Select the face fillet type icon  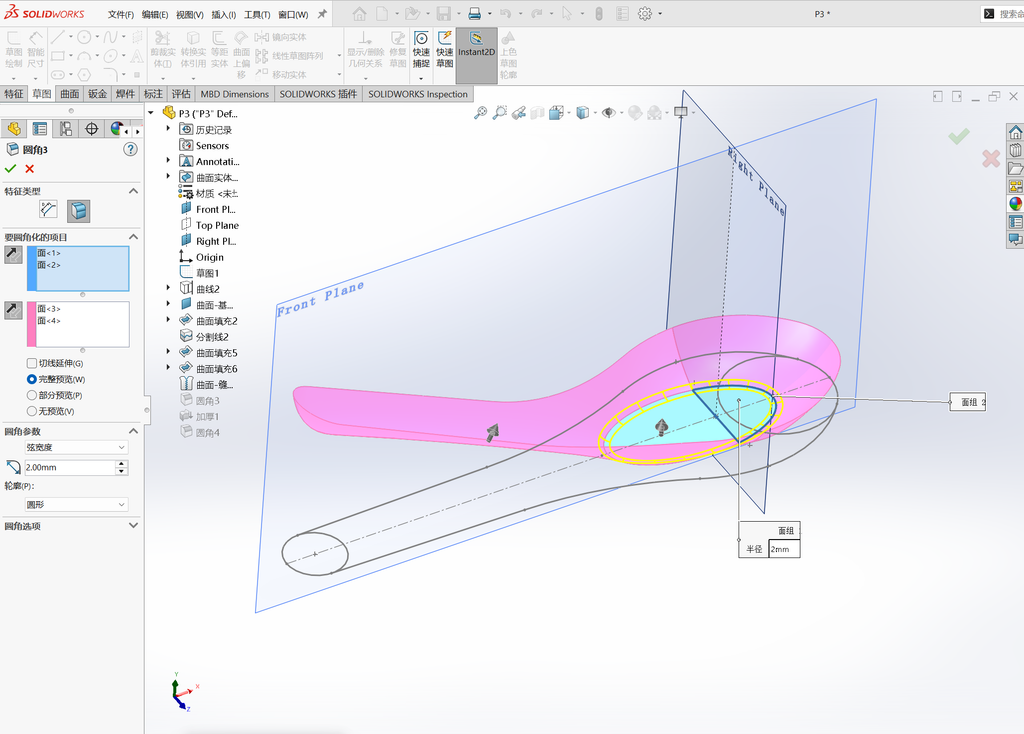click(78, 211)
